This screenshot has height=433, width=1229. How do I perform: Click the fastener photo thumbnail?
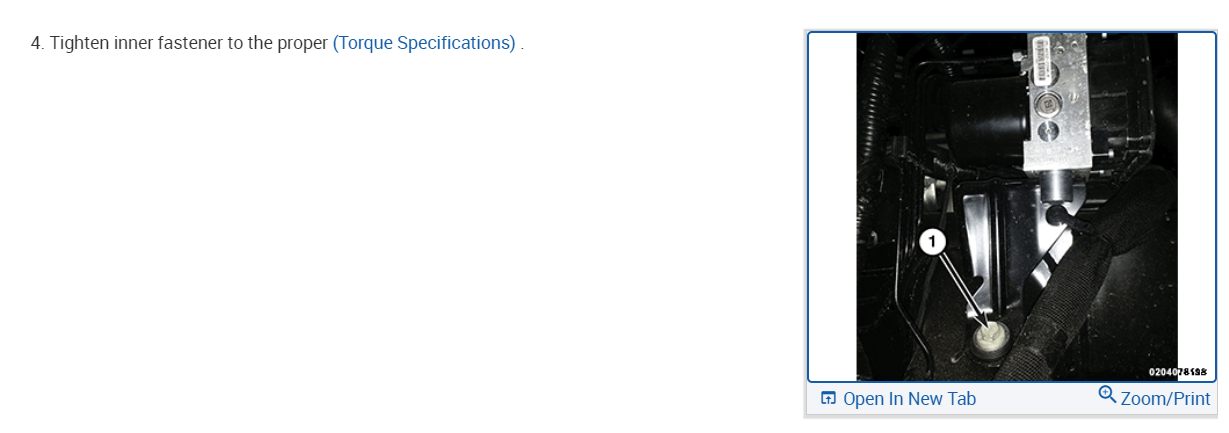tap(1016, 206)
